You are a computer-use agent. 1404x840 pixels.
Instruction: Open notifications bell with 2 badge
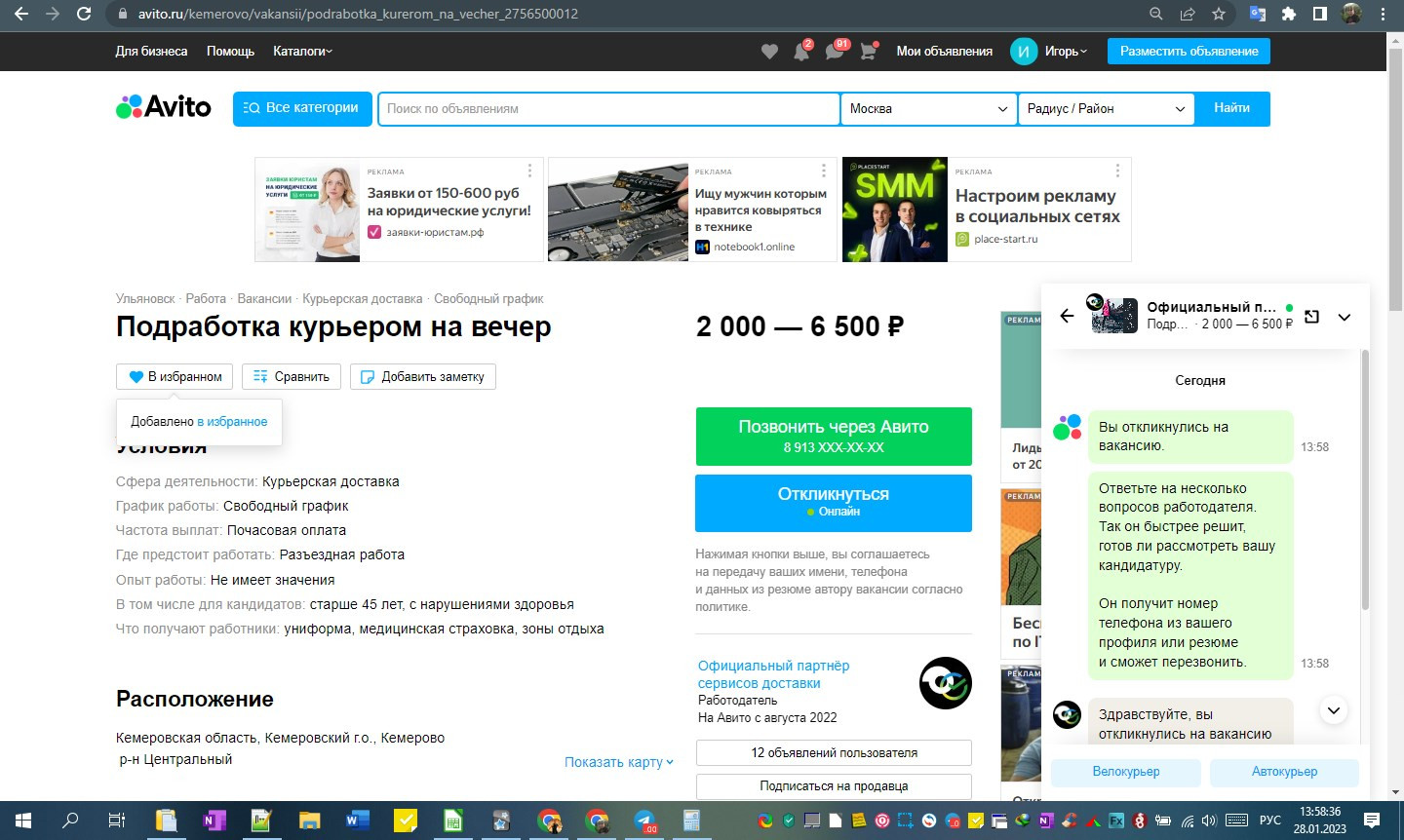point(801,52)
